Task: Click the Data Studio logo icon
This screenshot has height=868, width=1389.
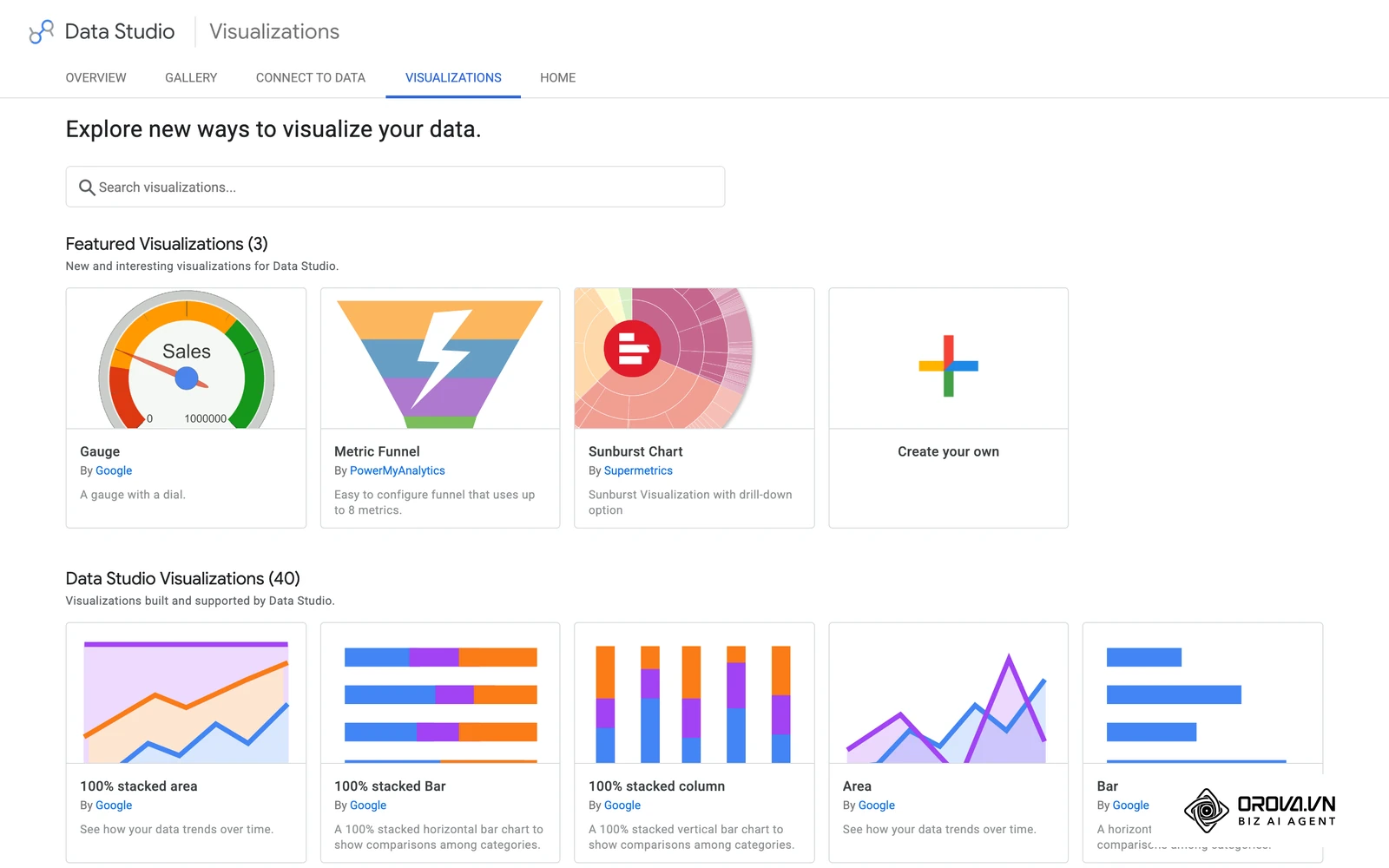Action: [41, 32]
